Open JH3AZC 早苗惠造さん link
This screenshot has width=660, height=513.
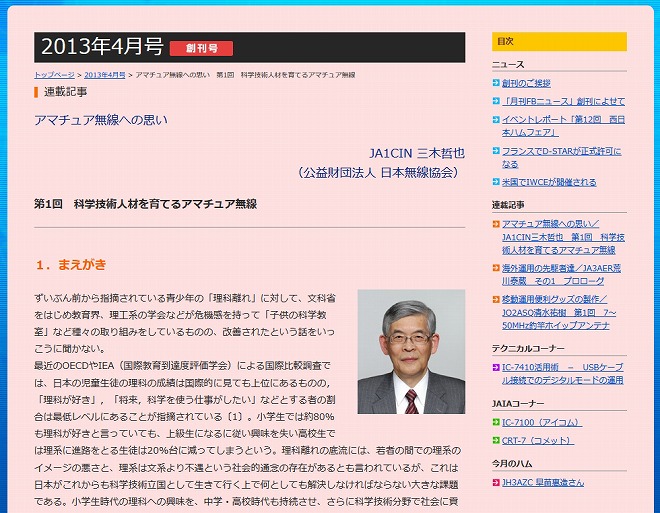point(543,483)
